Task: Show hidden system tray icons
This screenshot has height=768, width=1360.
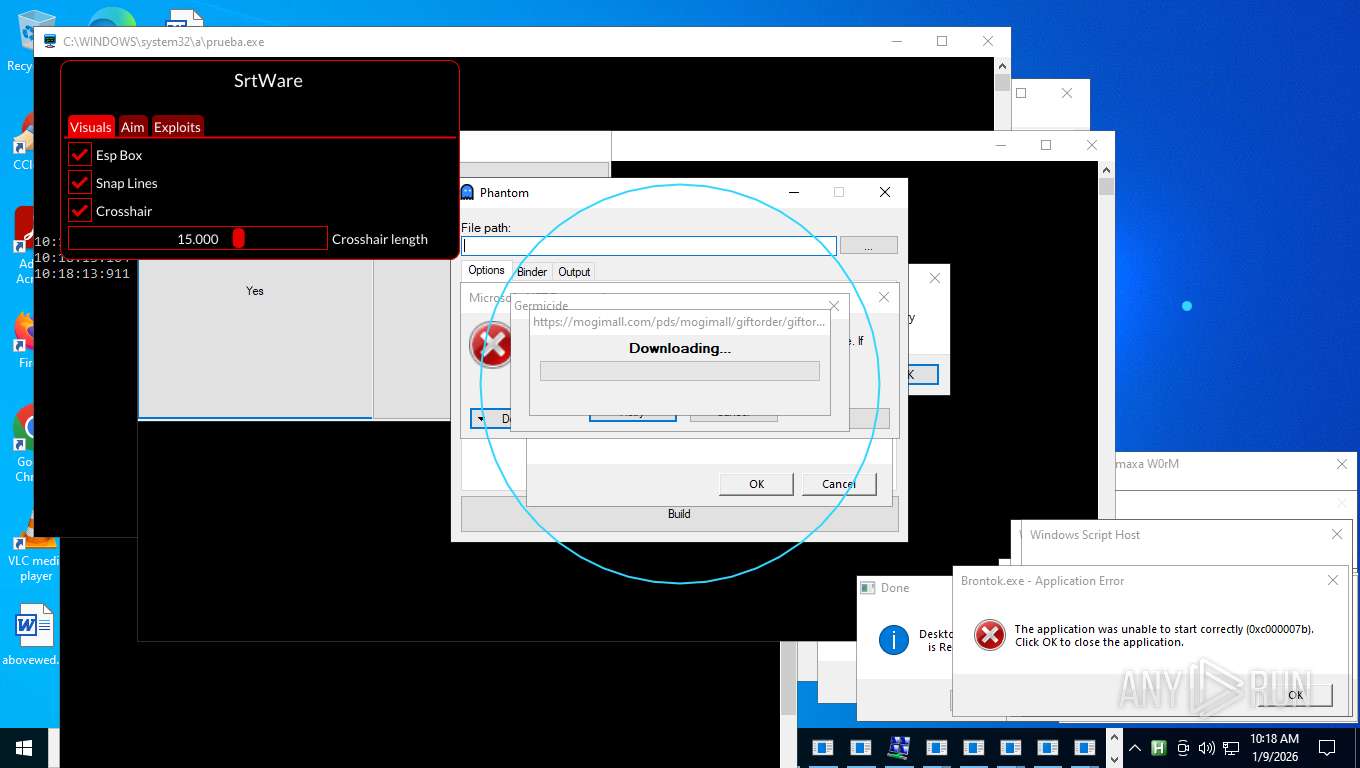Action: (1135, 748)
